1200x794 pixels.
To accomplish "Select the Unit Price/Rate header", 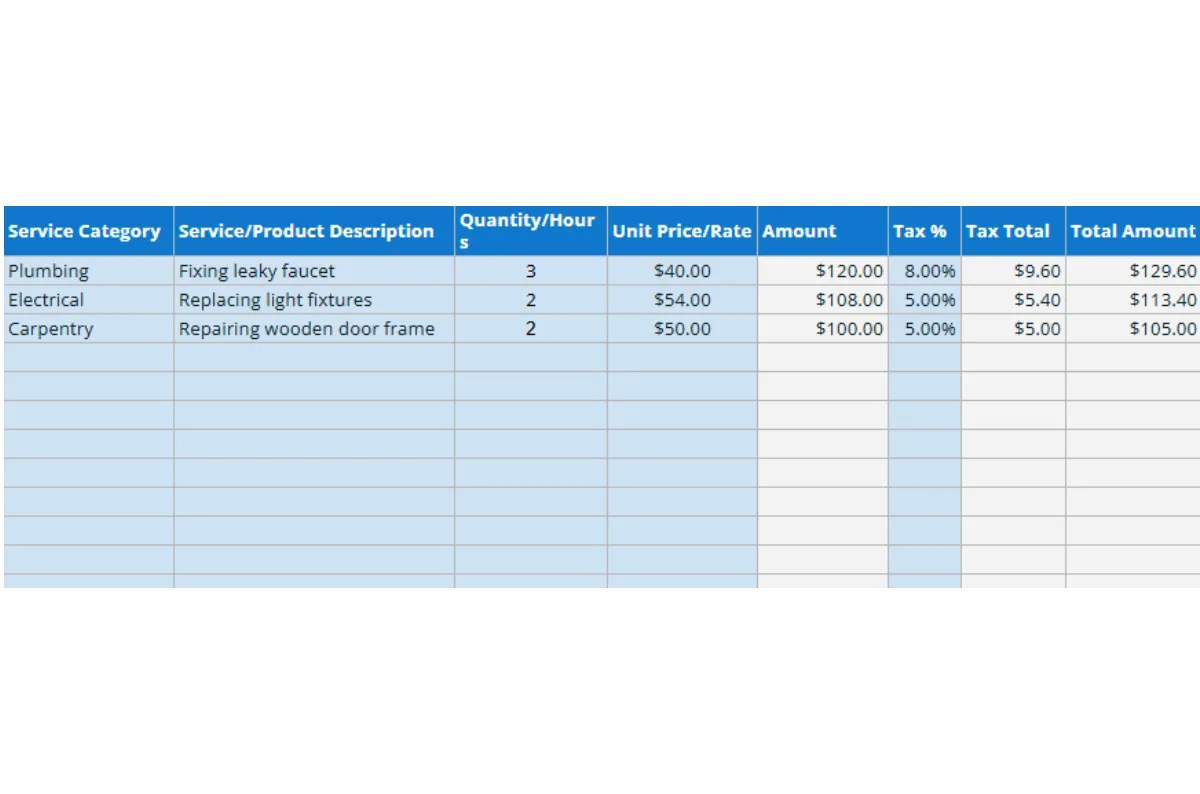I will point(681,231).
